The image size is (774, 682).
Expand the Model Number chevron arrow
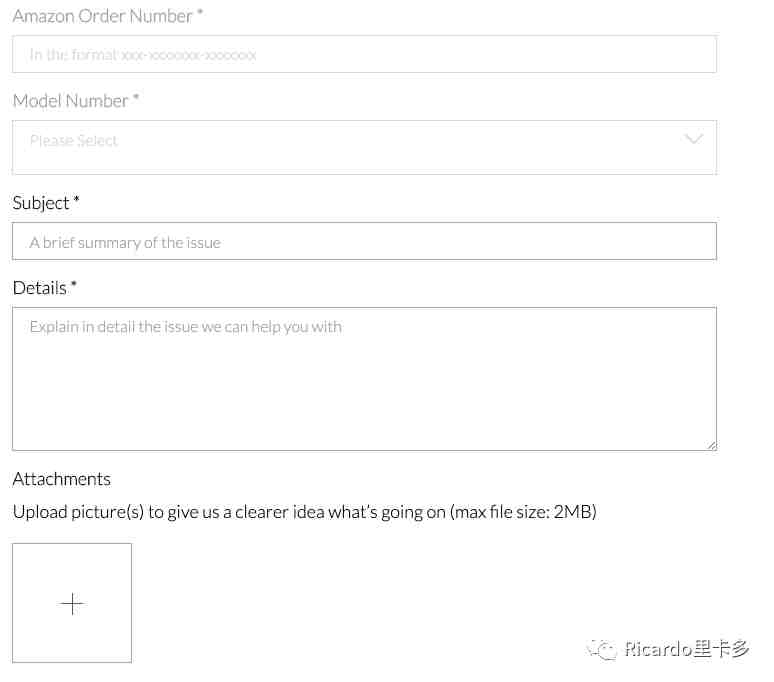694,139
